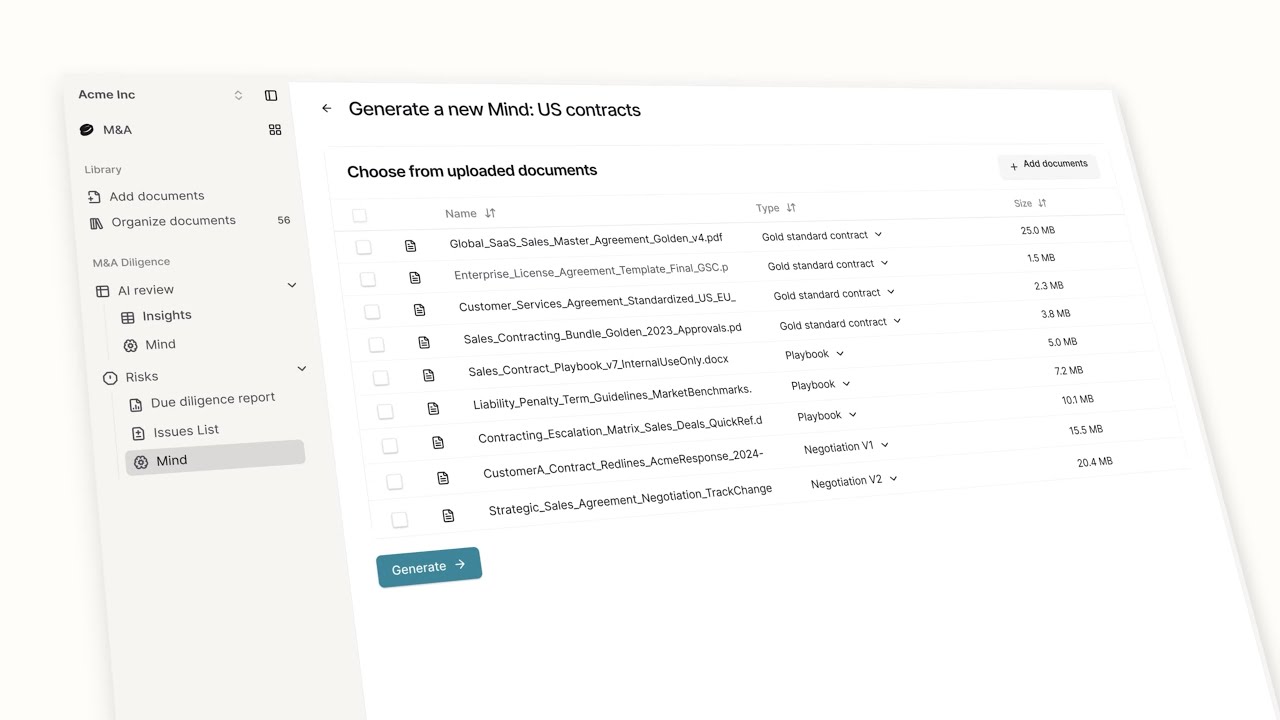
Task: Select the Global_SaaS_Sales_Master_Agreement checkbox
Action: pos(363,247)
